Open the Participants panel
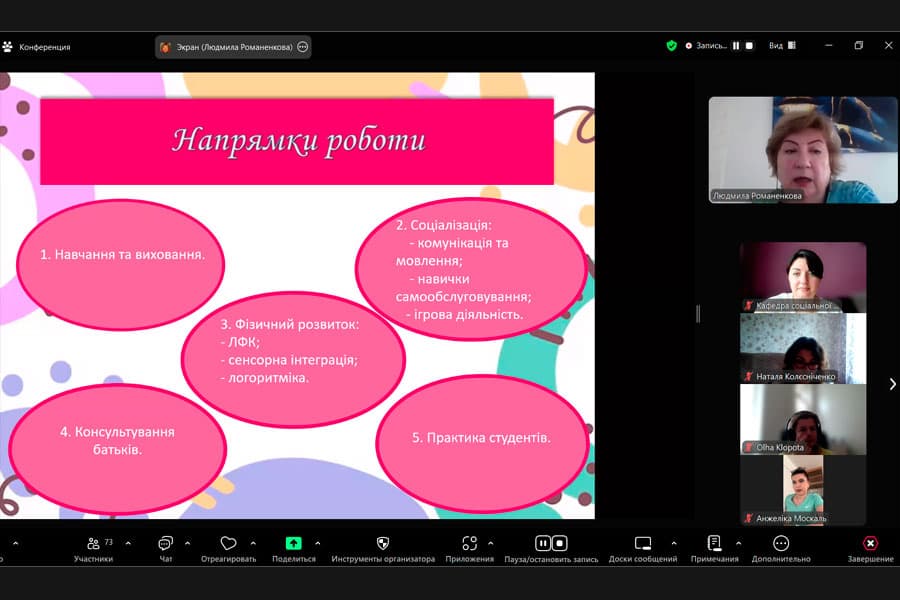900x600 pixels. [93, 549]
